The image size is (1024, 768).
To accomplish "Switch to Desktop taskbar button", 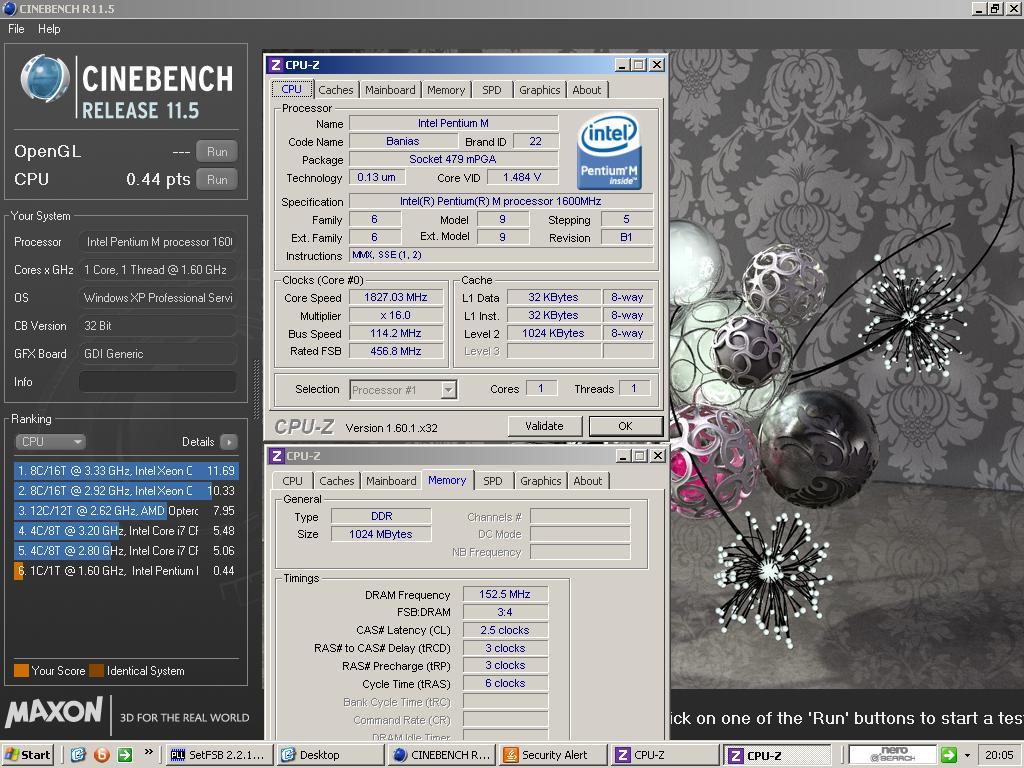I will coord(331,755).
